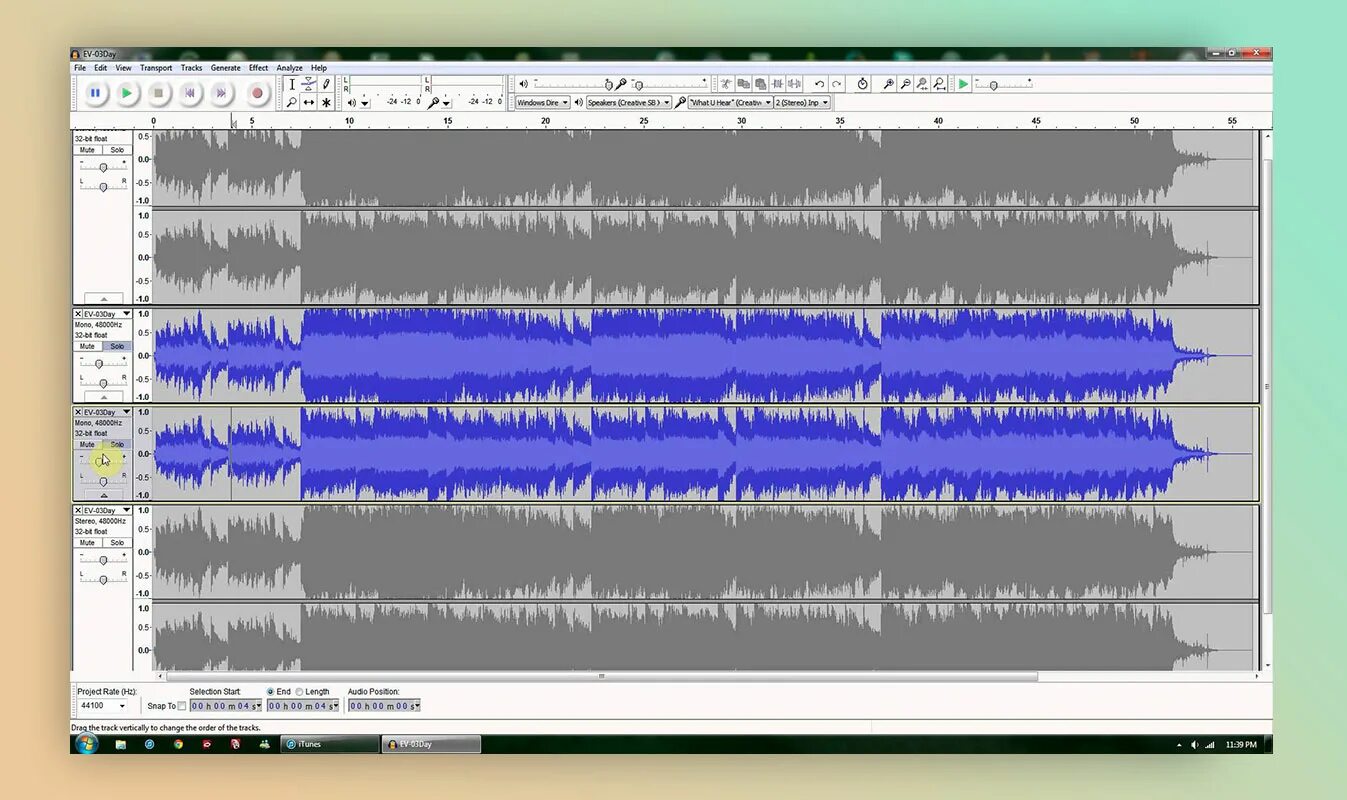Image resolution: width=1347 pixels, height=800 pixels.
Task: Close the Stereo, 48000Hz track with its X
Action: tap(78, 510)
